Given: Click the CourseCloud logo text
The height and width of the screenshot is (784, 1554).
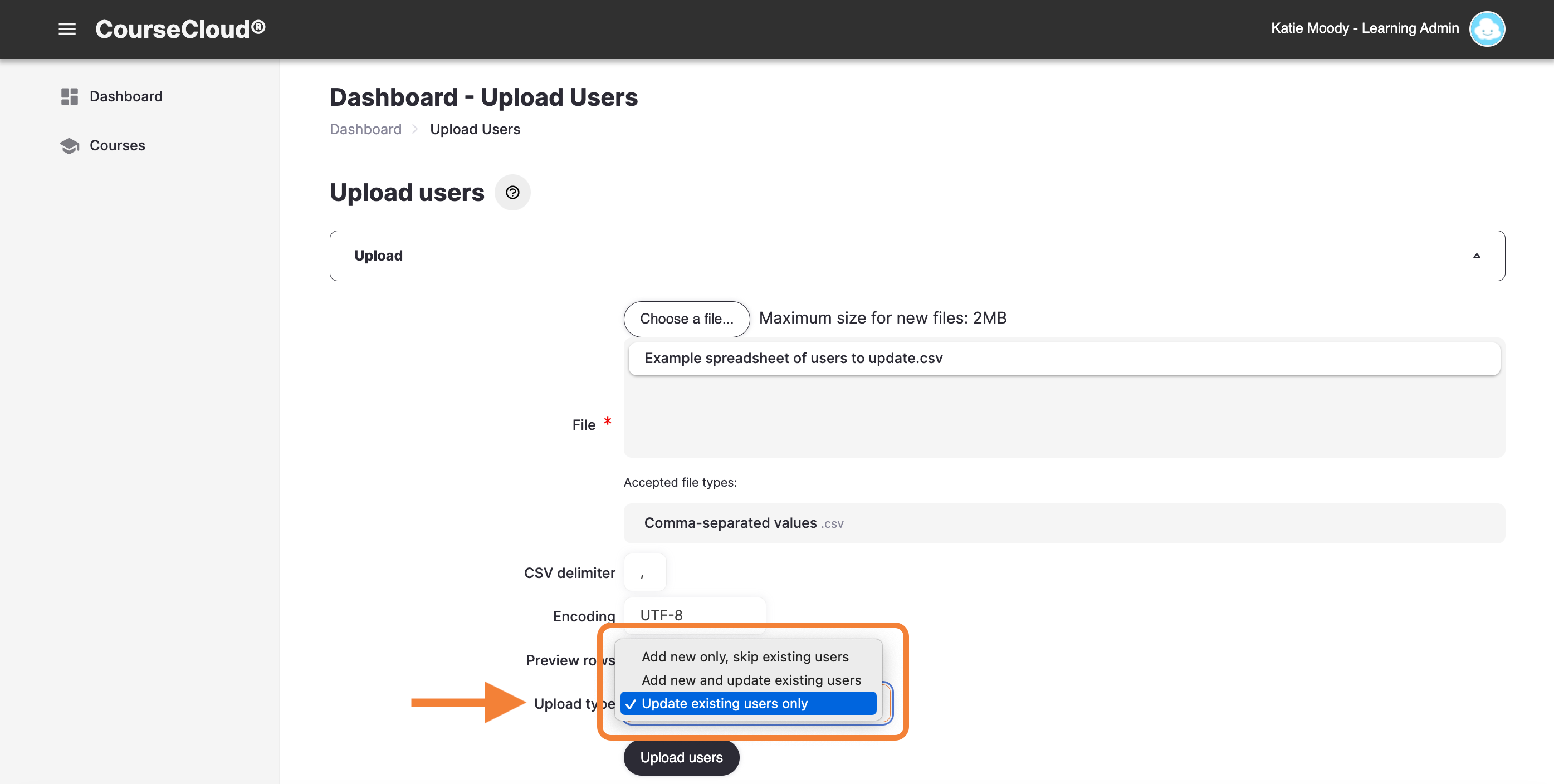Looking at the screenshot, I should pos(180,29).
